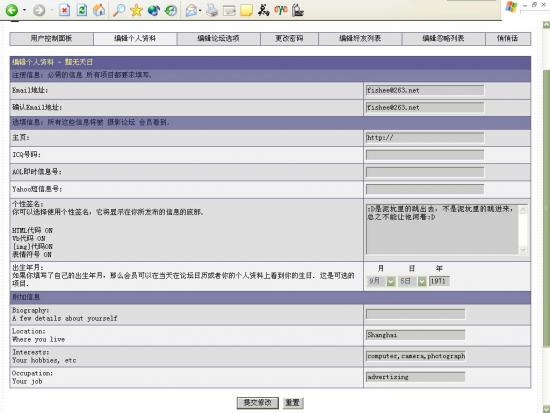
Task: Open the 编辑忽略列表 tab
Action: tap(443, 39)
